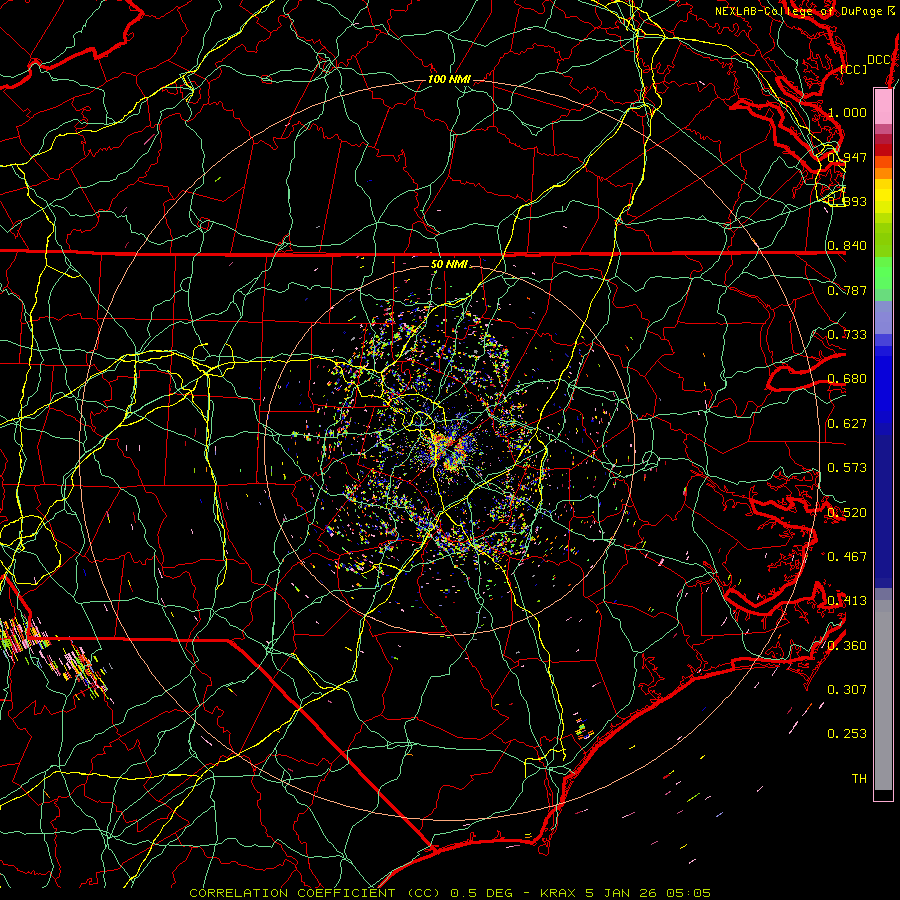
Task: Click the TH threshold legend label
Action: pos(859,779)
